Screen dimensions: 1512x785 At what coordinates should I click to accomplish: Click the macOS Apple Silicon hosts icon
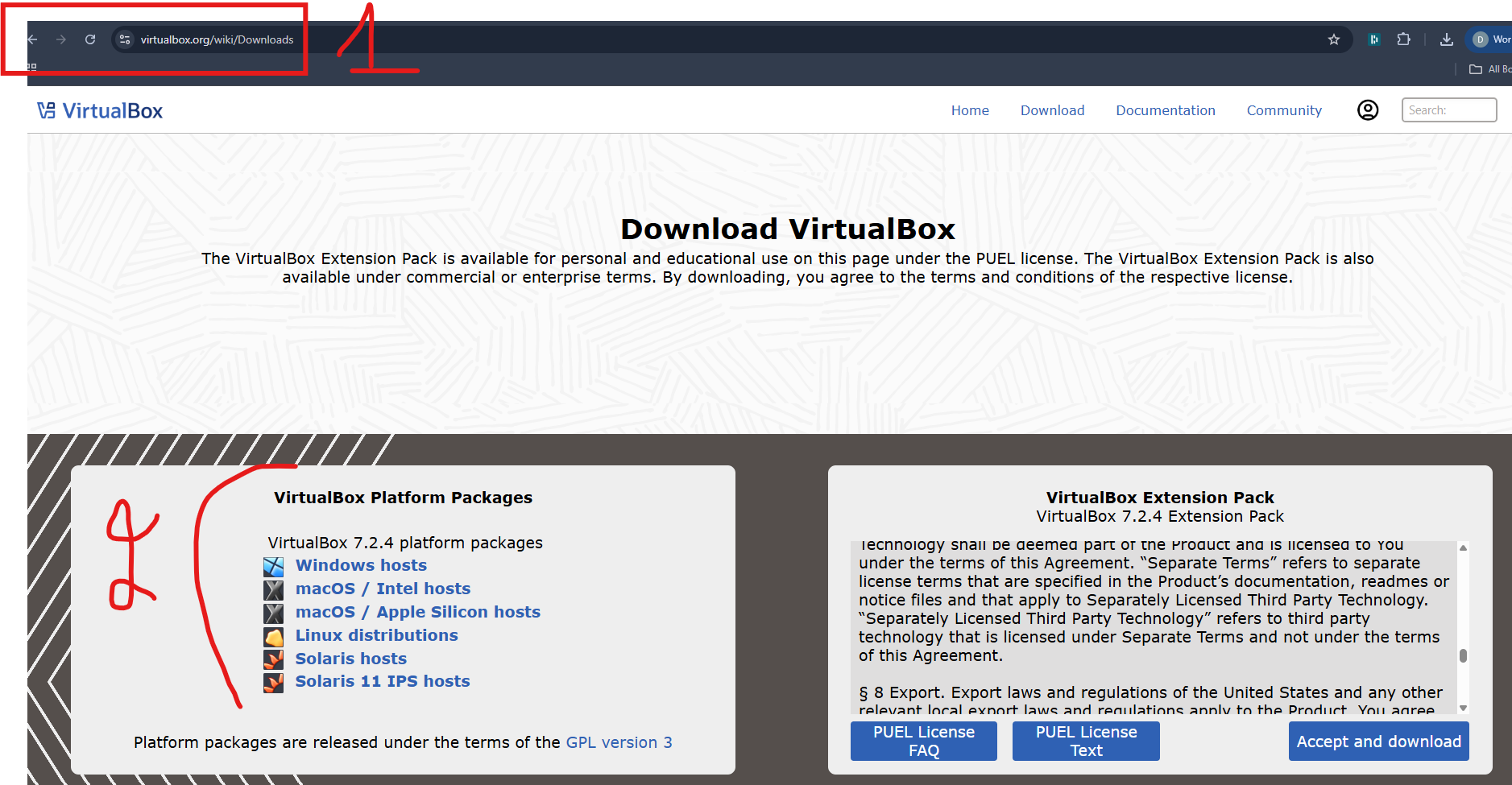(274, 613)
